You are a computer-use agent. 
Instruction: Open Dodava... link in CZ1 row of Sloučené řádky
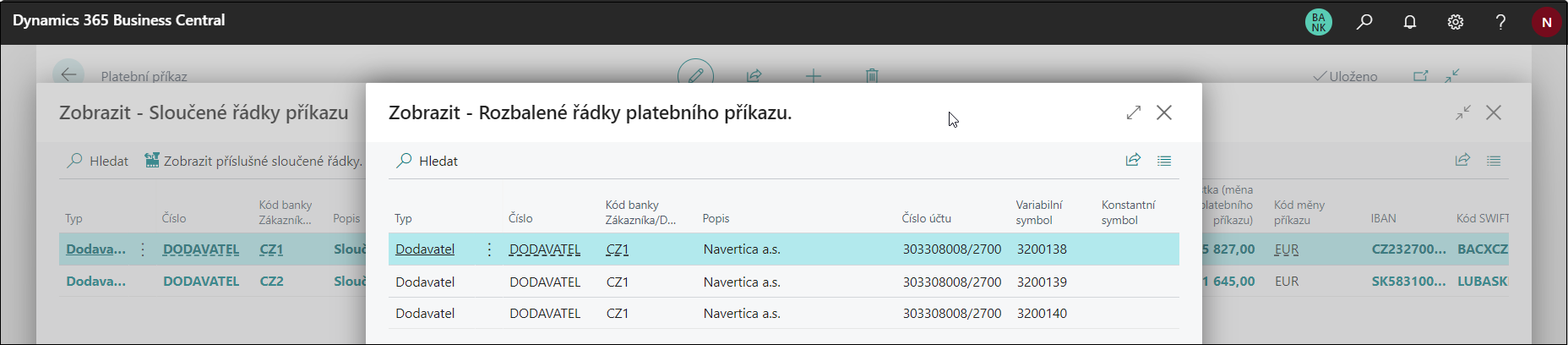[95, 249]
